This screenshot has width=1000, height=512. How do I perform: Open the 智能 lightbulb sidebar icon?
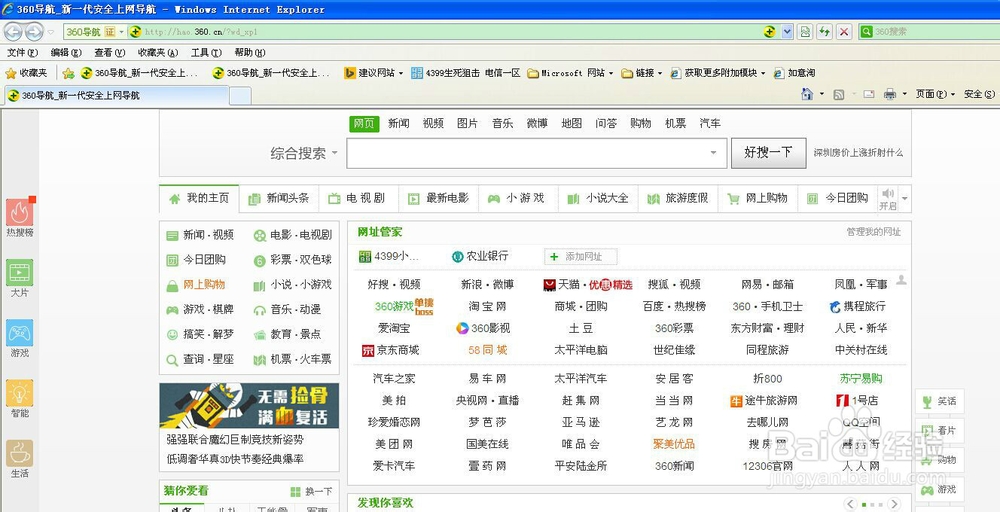pyautogui.click(x=20, y=393)
